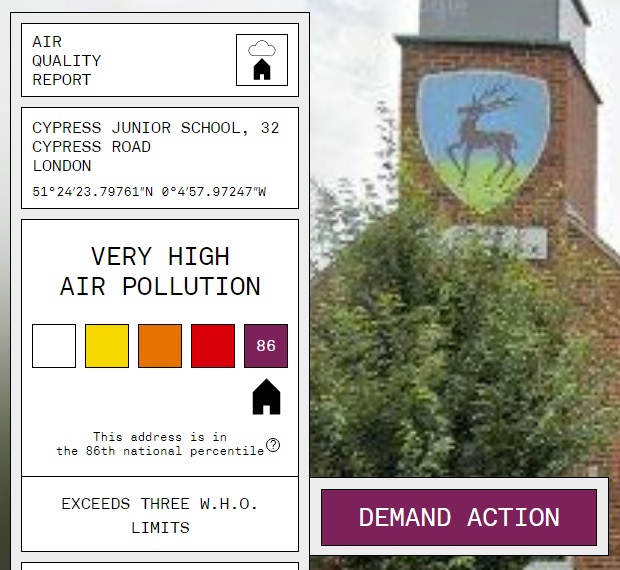Click the purple swatch labeled 86
Viewport: 620px width, 570px height.
(x=266, y=346)
